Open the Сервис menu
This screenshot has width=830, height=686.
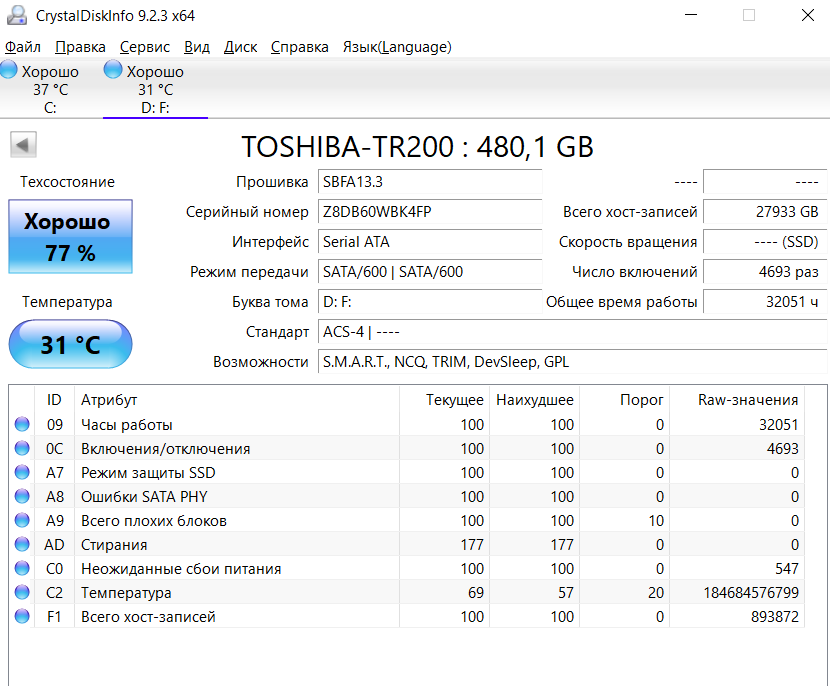point(145,47)
